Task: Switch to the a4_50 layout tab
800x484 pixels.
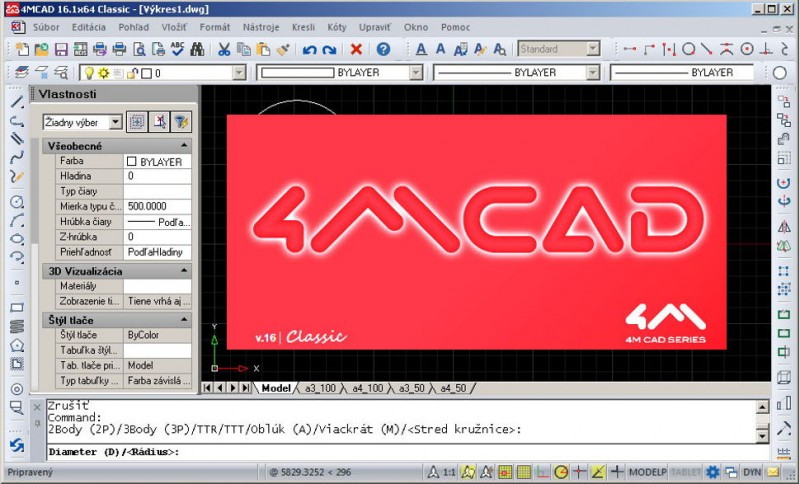Action: click(453, 388)
